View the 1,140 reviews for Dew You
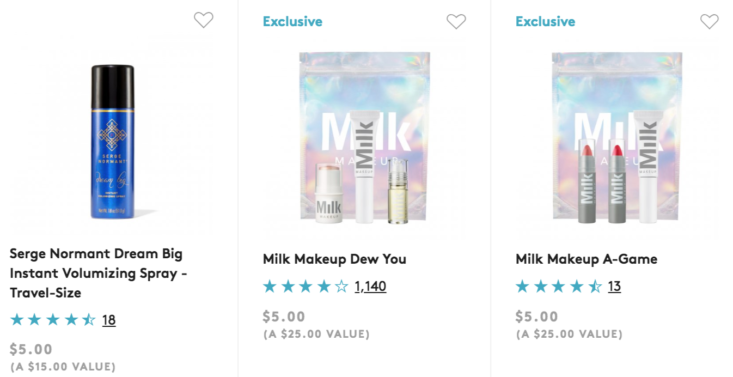 click(370, 286)
